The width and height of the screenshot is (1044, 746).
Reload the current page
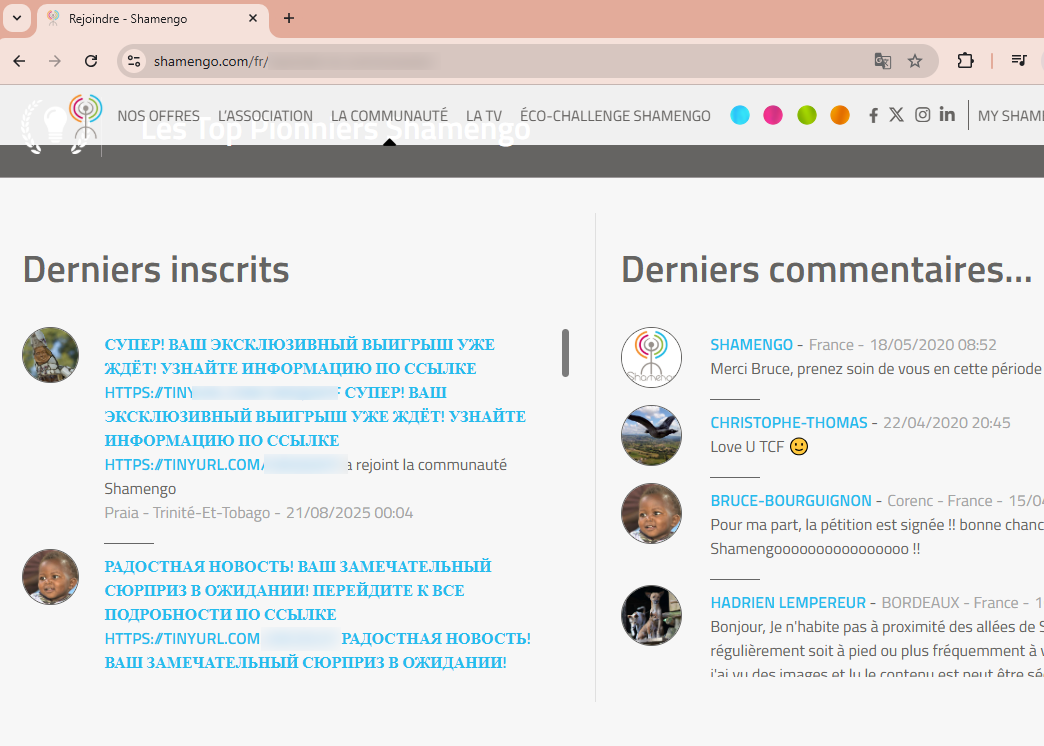(91, 61)
